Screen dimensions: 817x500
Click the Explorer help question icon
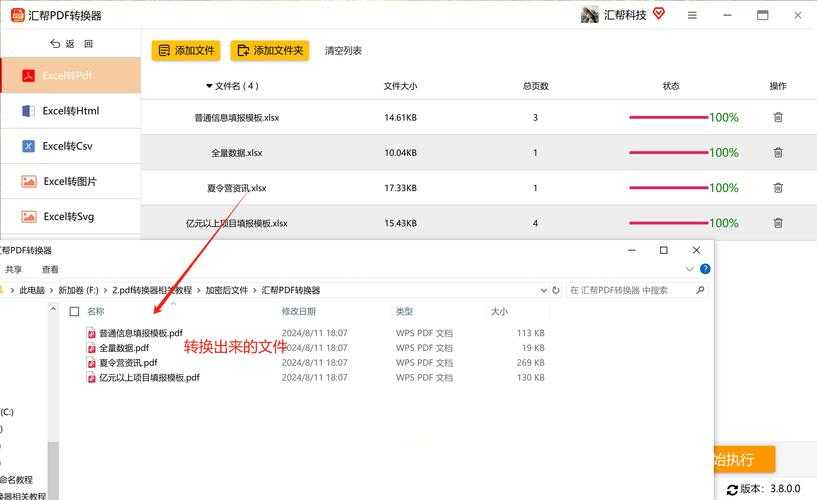point(705,269)
